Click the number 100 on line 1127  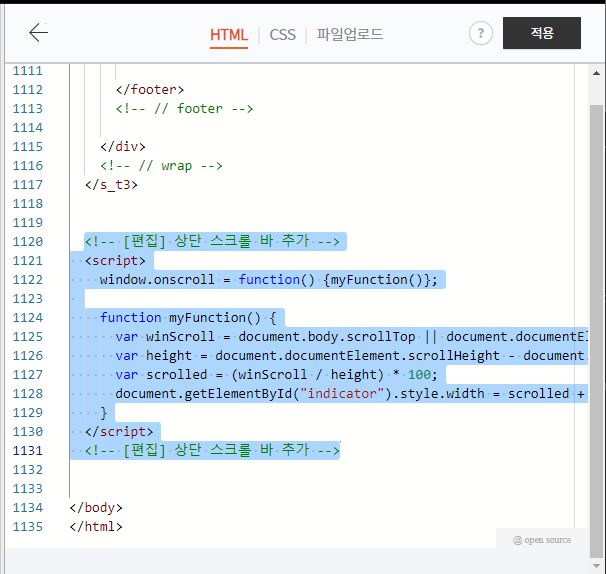click(x=419, y=375)
